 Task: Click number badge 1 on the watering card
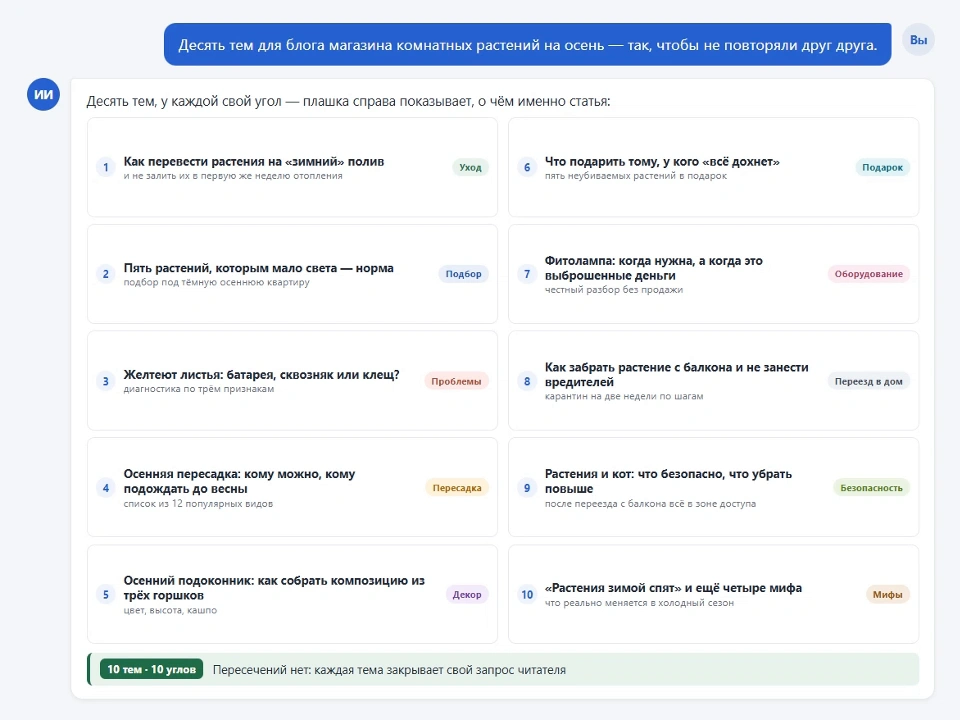pyautogui.click(x=106, y=167)
